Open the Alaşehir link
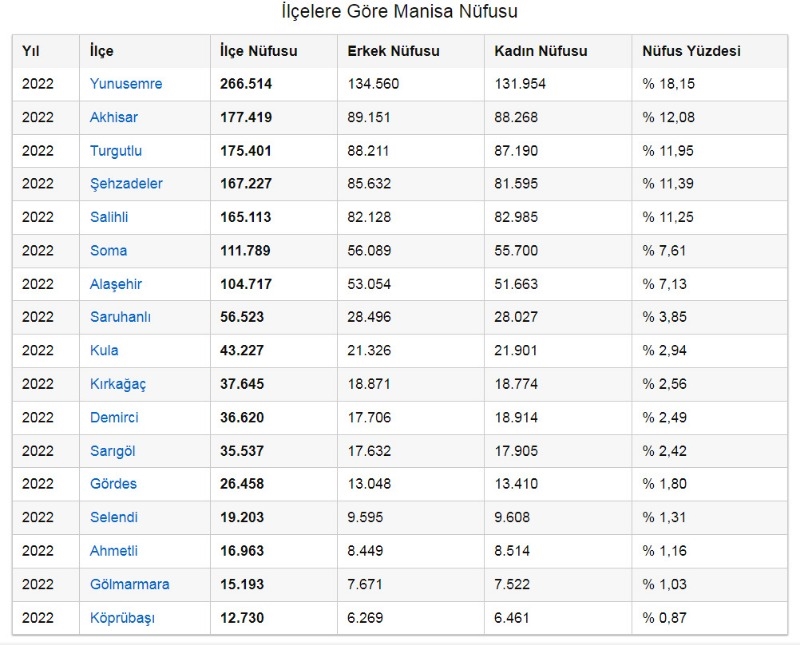800x645 pixels. pos(115,284)
